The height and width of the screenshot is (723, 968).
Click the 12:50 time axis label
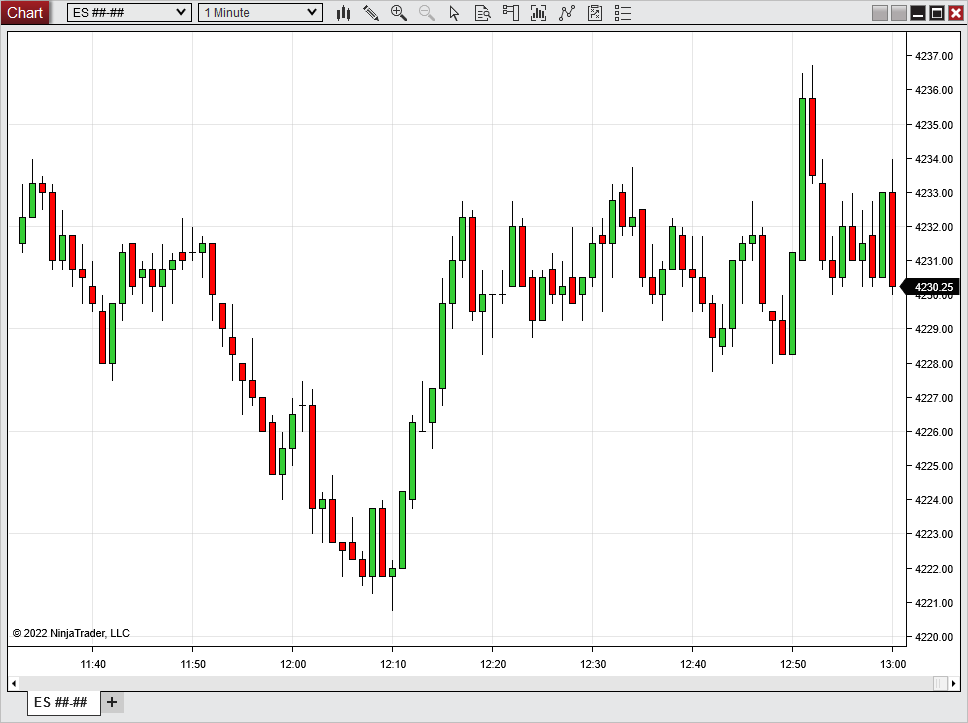[793, 664]
